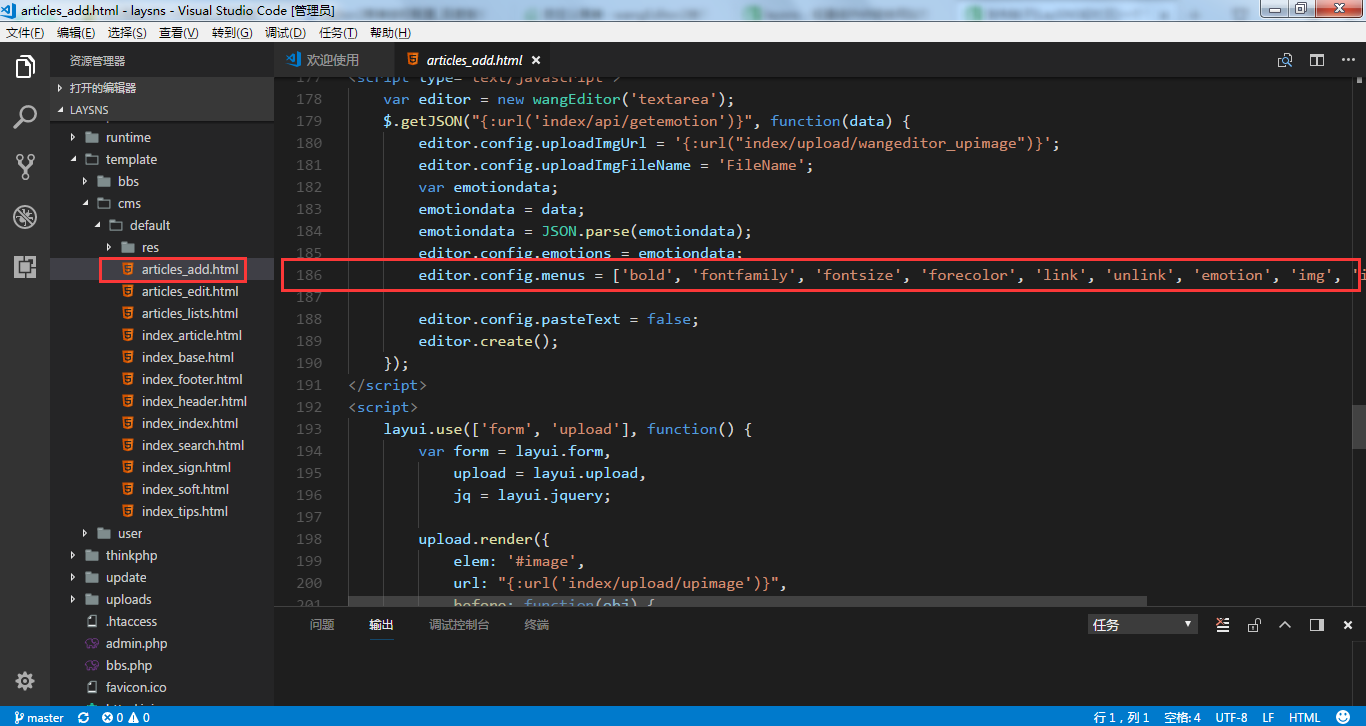This screenshot has height=726, width=1366.
Task: Collapse the cms folder
Action: (x=129, y=204)
